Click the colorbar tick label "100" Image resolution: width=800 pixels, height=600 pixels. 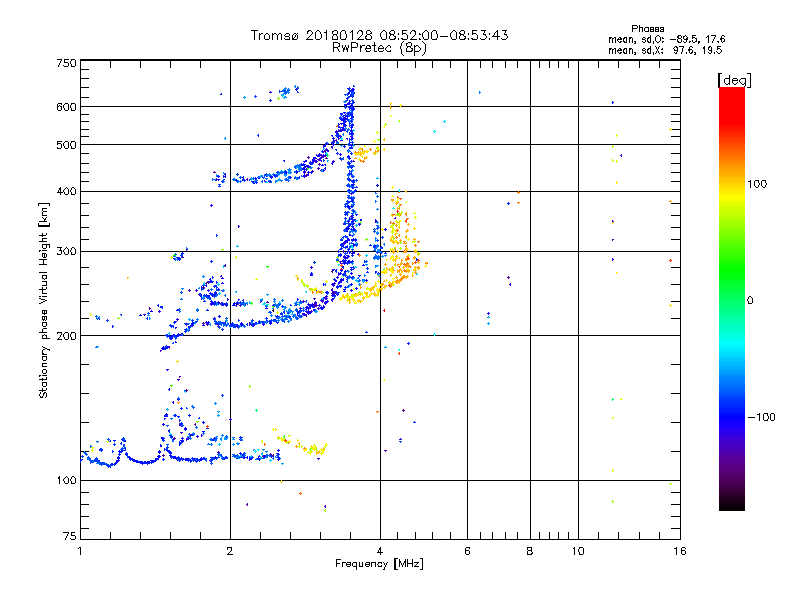coord(757,184)
